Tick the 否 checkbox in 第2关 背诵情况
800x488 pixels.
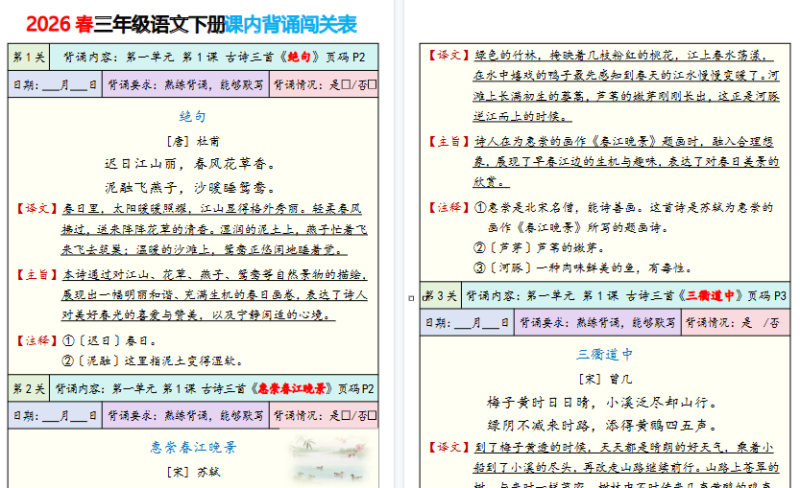point(372,416)
